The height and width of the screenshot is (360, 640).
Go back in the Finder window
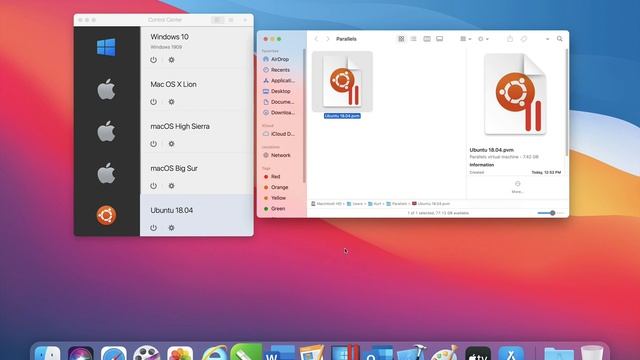coord(316,39)
